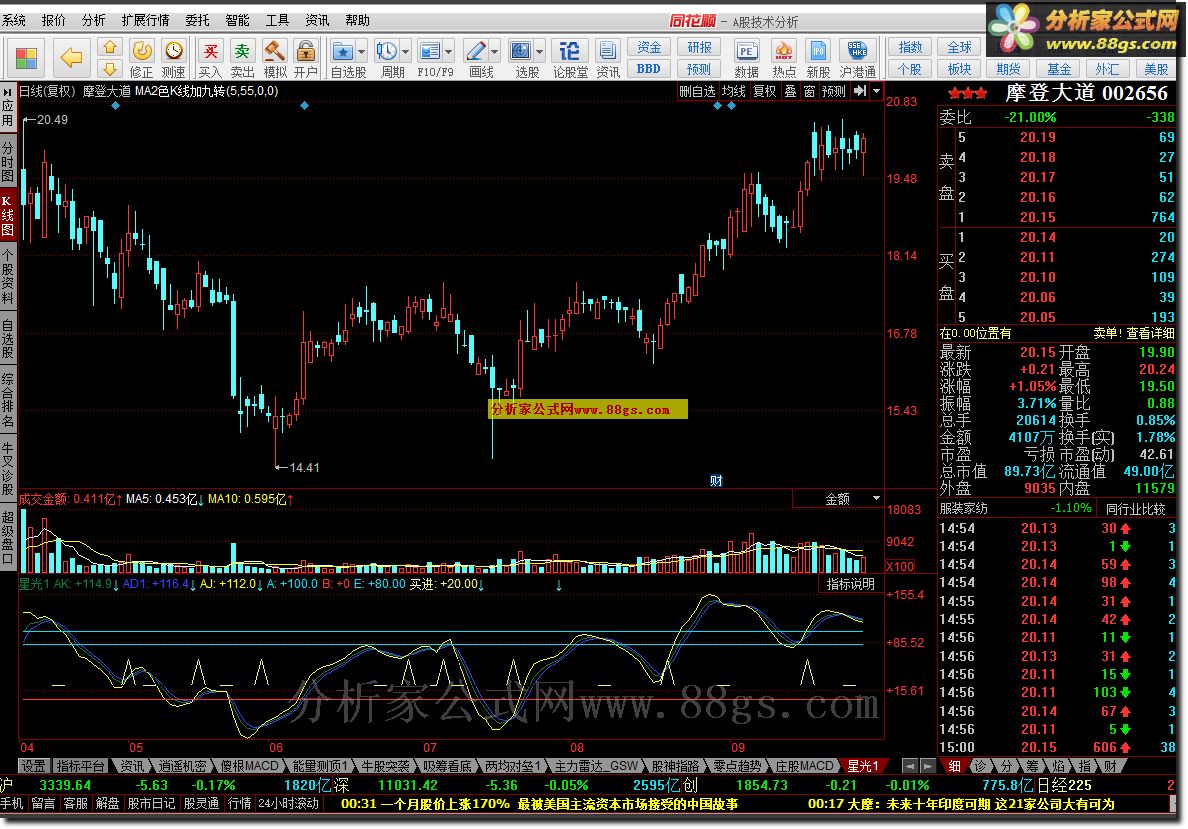The width and height of the screenshot is (1188, 829).
Task: Click the 卖出 sell icon
Action: point(242,58)
